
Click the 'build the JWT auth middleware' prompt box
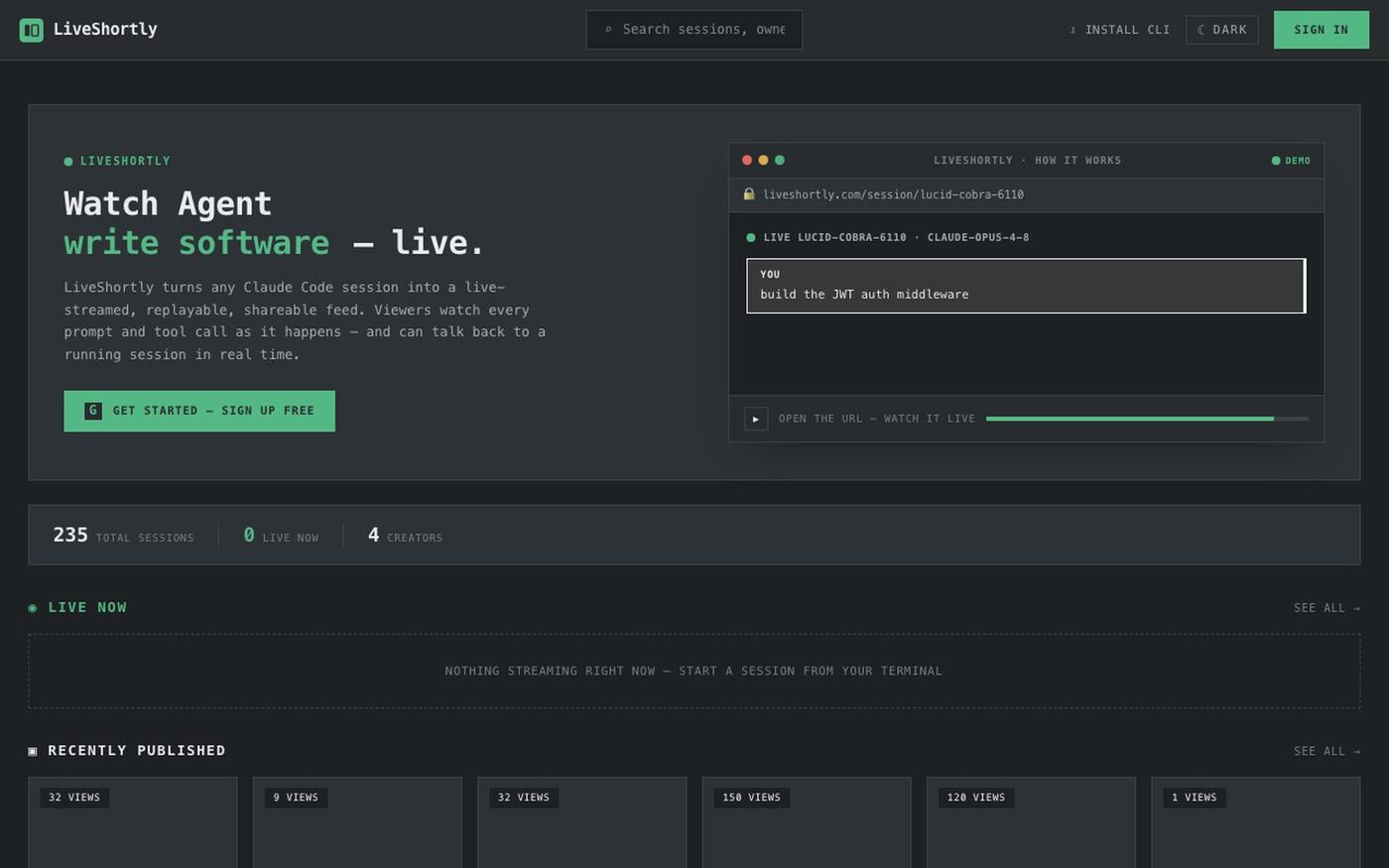(1026, 286)
